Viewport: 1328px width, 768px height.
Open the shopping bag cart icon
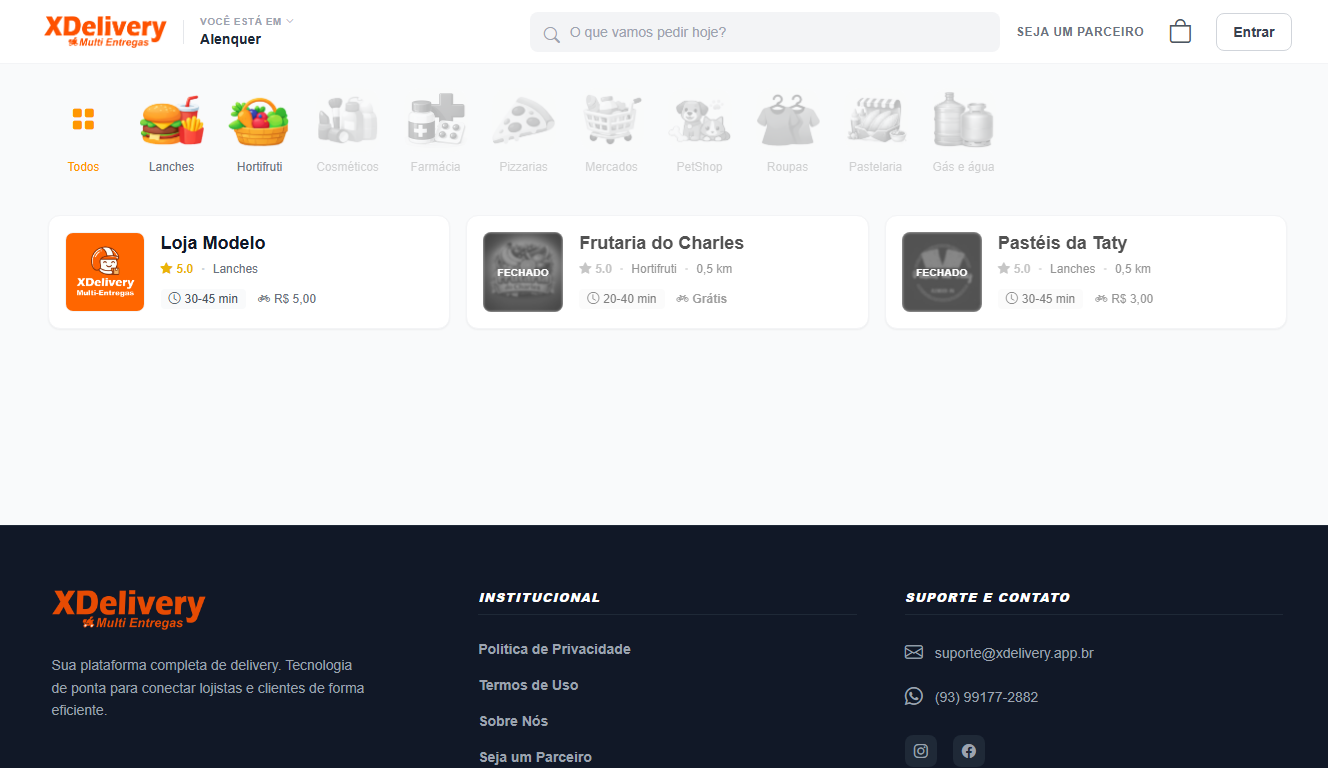(x=1180, y=32)
